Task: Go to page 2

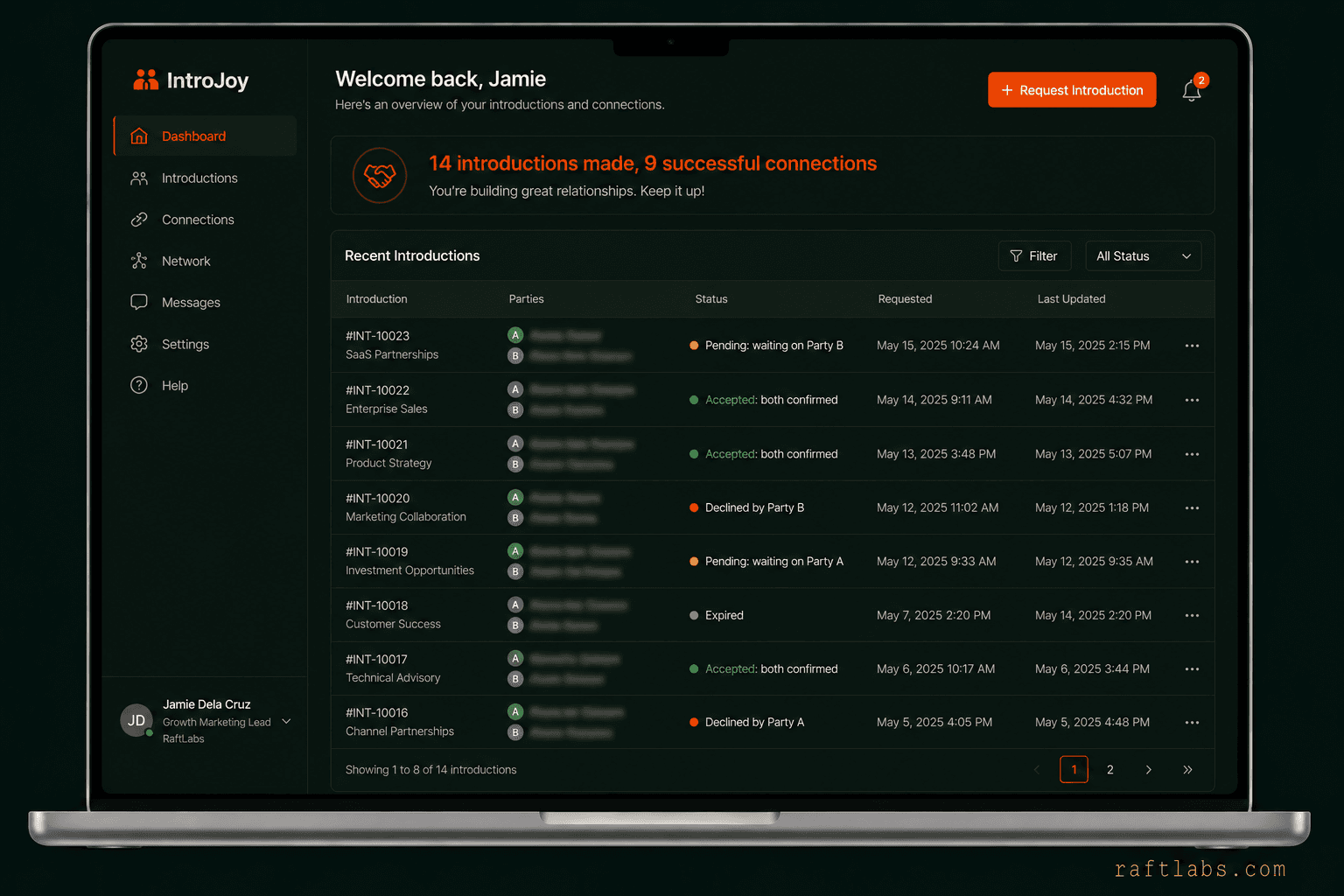Action: tap(1110, 770)
